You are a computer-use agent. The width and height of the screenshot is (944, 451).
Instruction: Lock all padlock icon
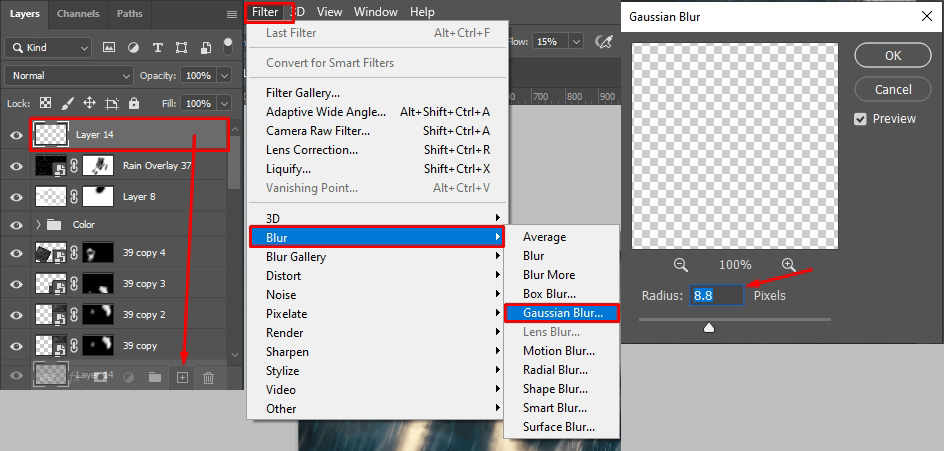pyautogui.click(x=134, y=103)
